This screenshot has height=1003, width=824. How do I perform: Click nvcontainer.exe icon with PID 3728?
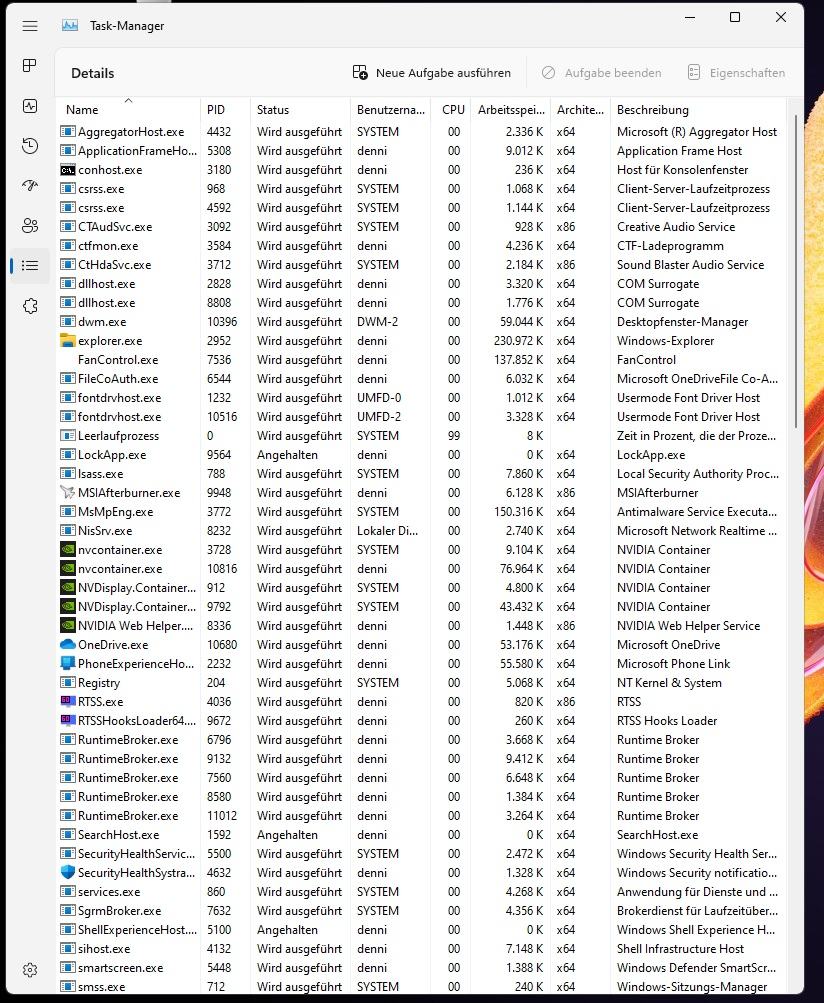coord(67,549)
